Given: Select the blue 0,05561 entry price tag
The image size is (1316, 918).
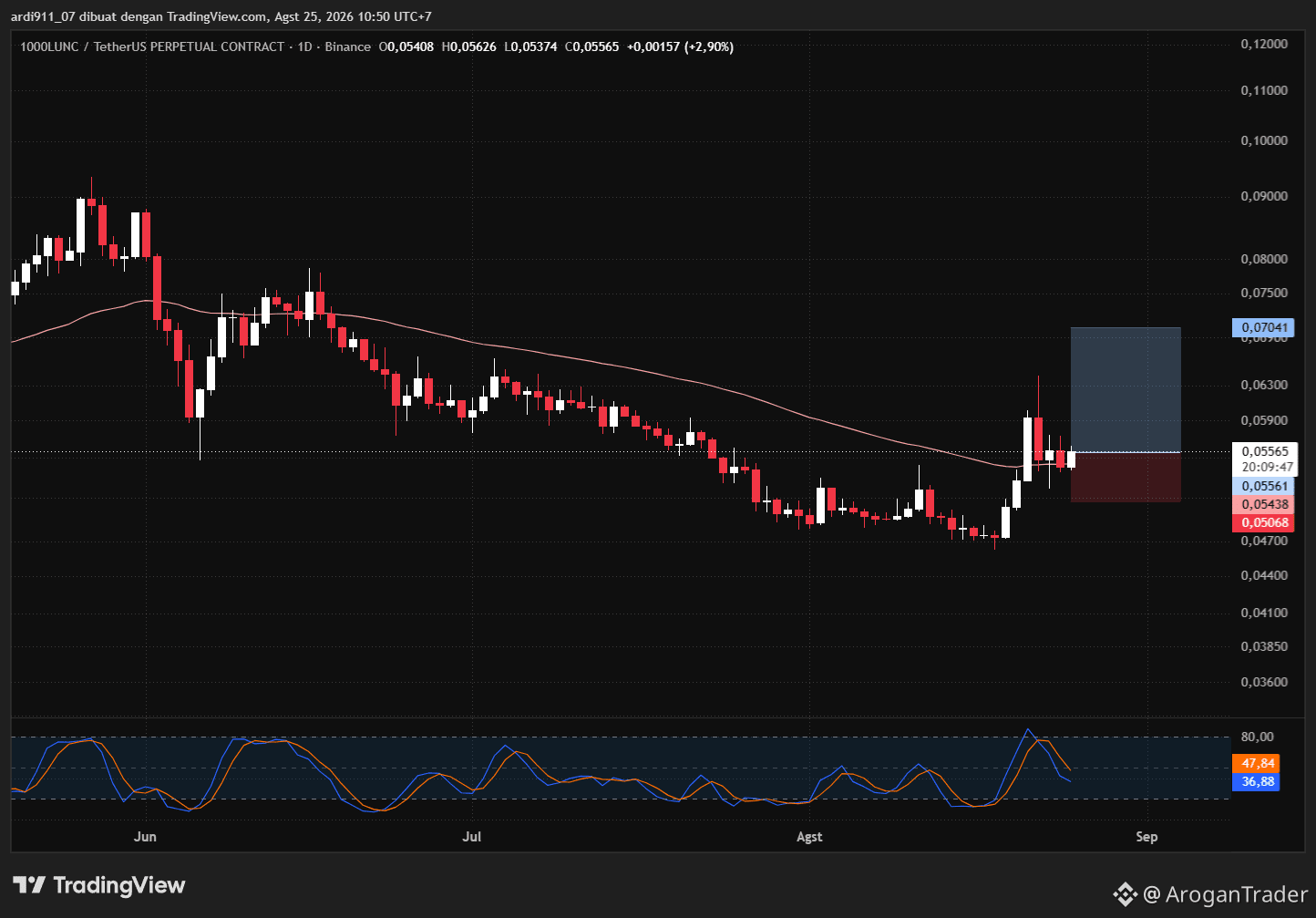Looking at the screenshot, I should point(1262,487).
